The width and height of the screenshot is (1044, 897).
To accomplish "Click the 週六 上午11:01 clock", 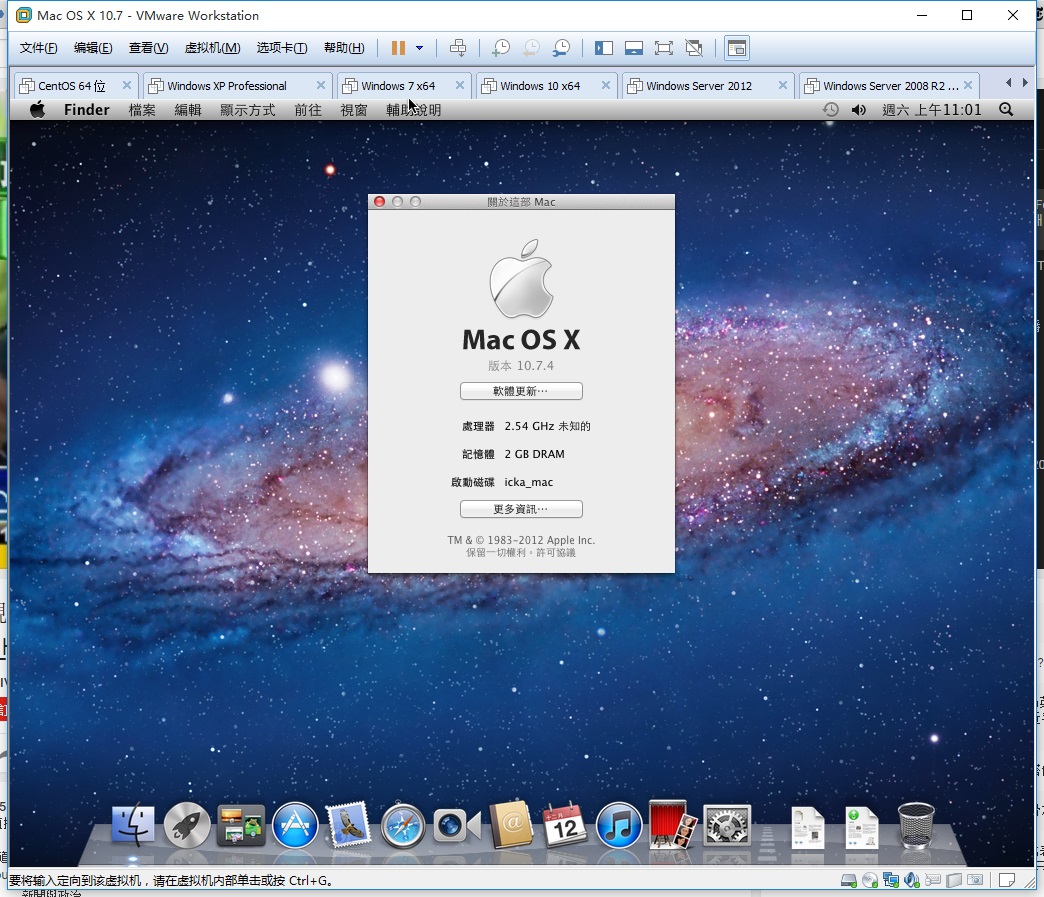I will pos(931,110).
